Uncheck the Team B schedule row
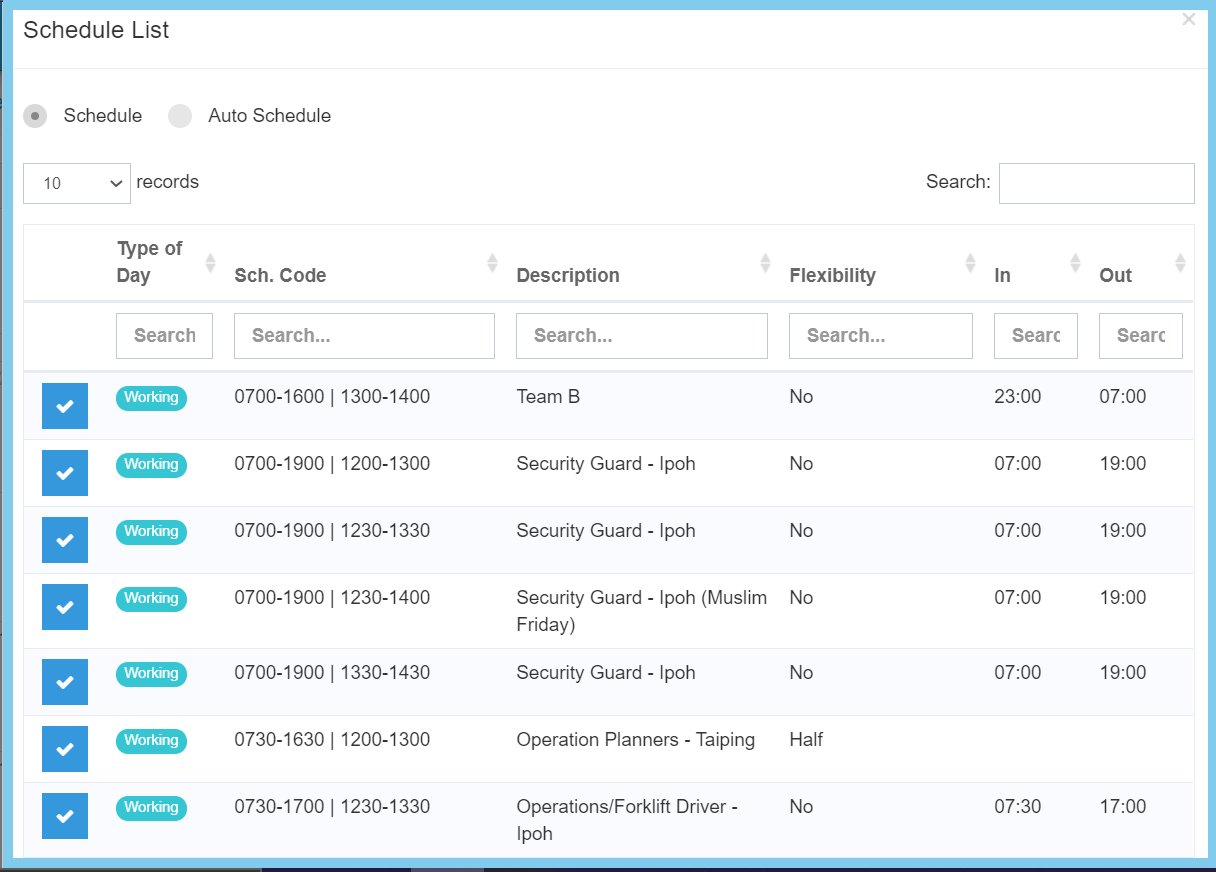1216x872 pixels. click(65, 406)
